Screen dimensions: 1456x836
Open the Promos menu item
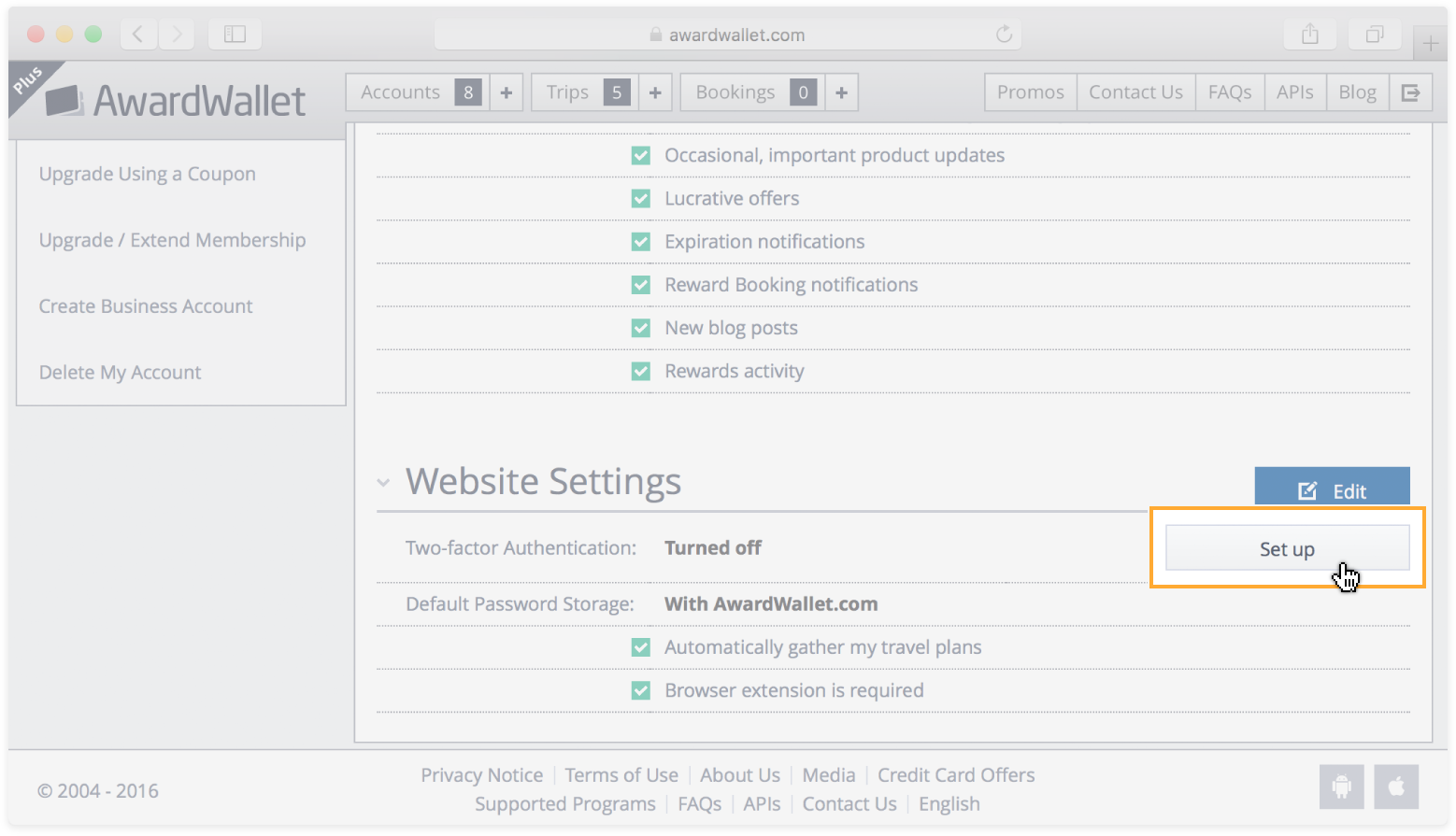[x=1030, y=92]
